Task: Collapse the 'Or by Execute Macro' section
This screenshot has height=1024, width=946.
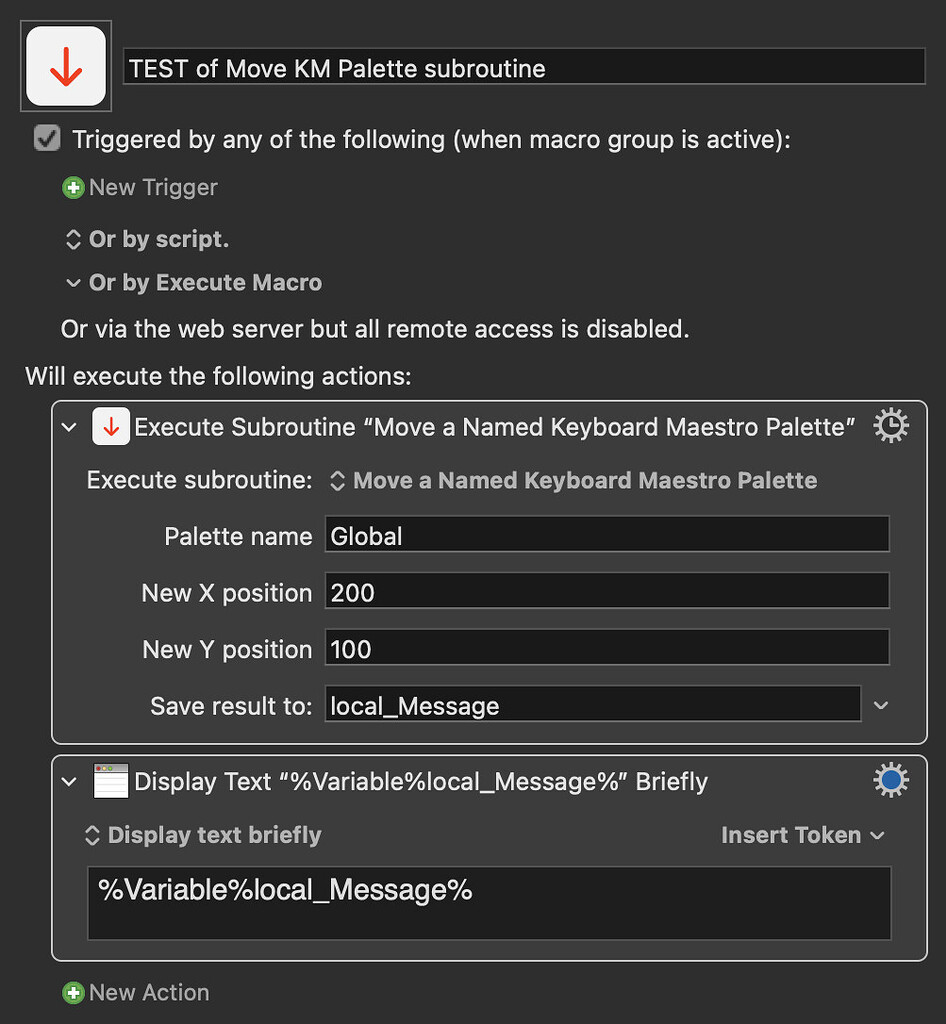Action: tap(73, 283)
